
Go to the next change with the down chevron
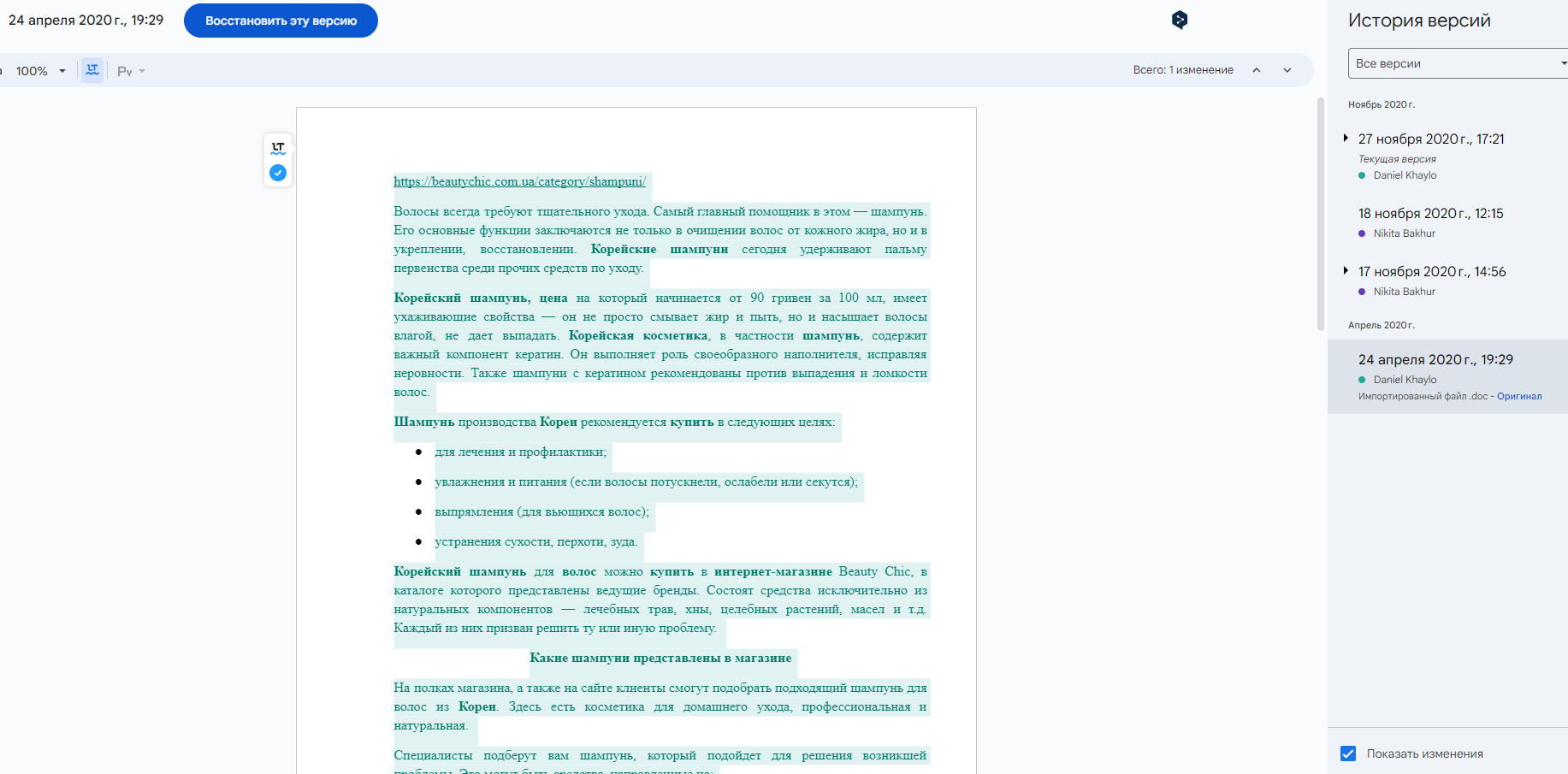[1287, 70]
